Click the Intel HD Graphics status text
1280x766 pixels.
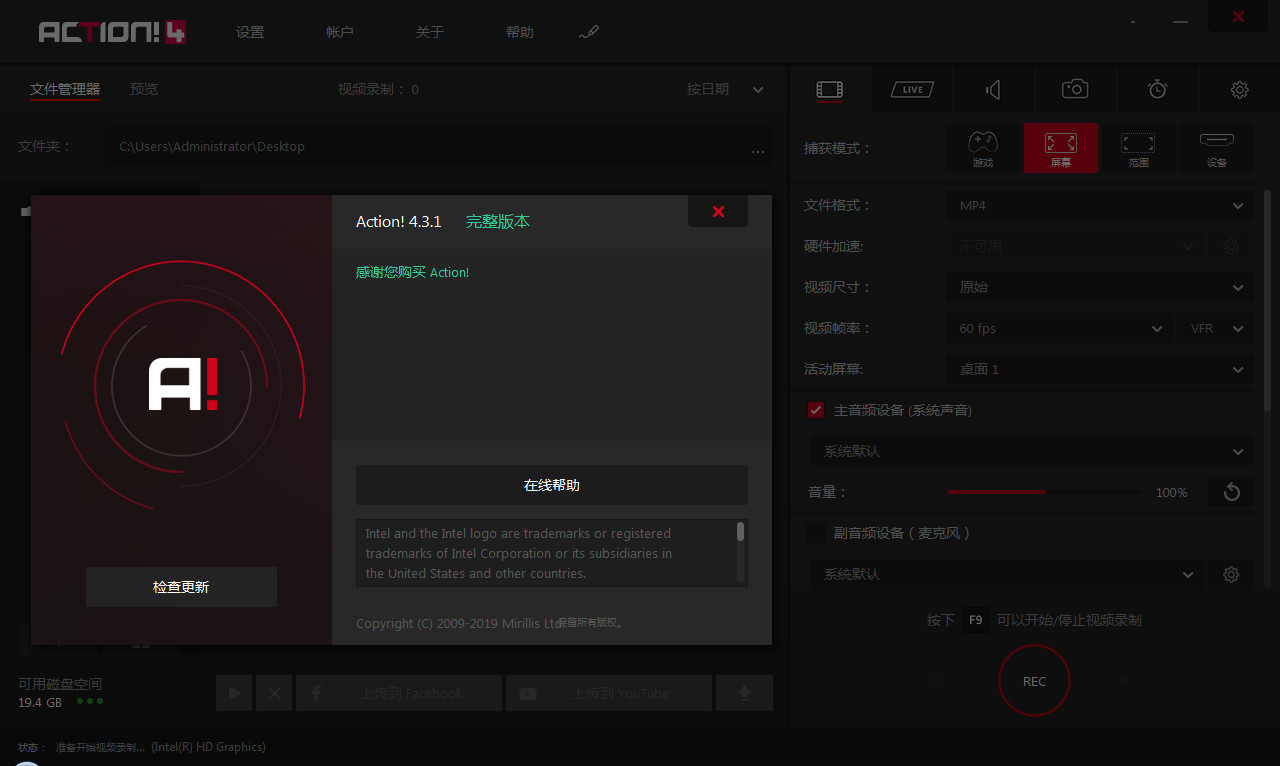(209, 747)
